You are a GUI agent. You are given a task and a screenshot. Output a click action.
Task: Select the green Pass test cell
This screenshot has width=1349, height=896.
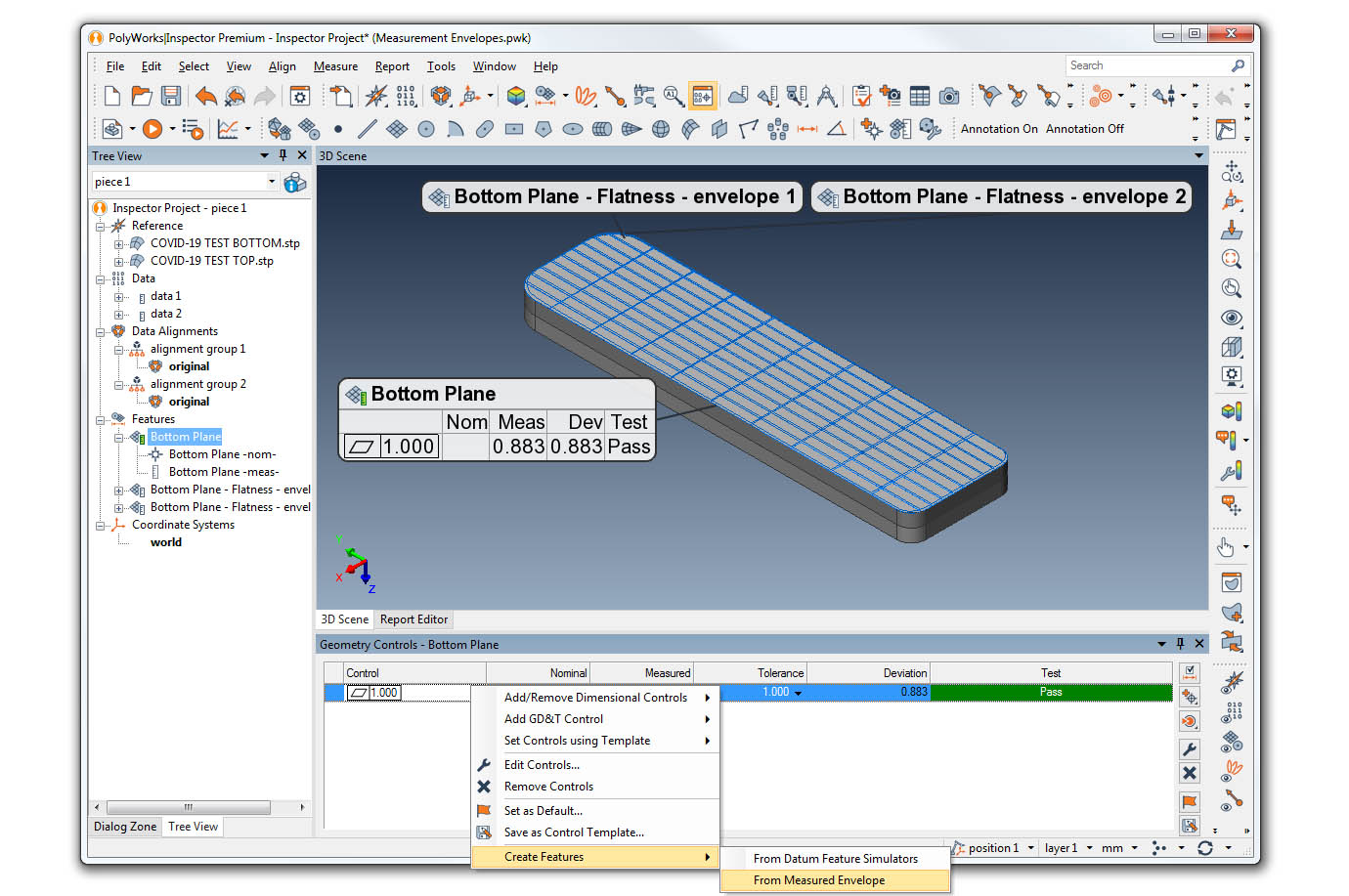(x=1051, y=692)
